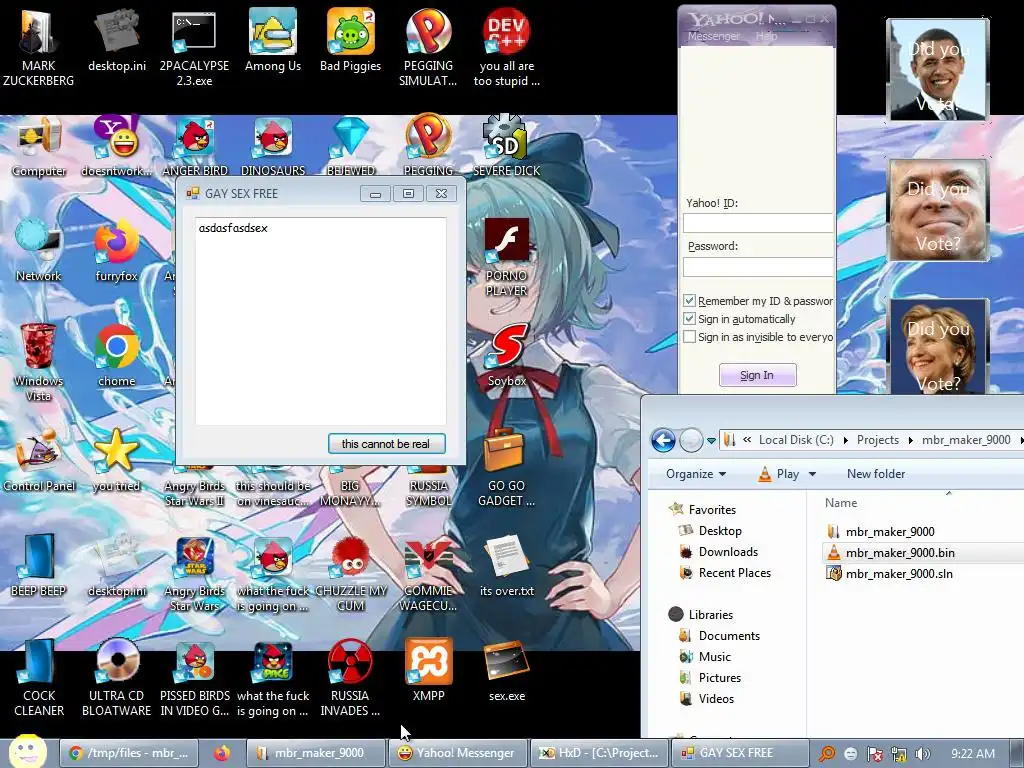1024x768 pixels.
Task: Click the orange magnifier tray icon
Action: click(827, 754)
